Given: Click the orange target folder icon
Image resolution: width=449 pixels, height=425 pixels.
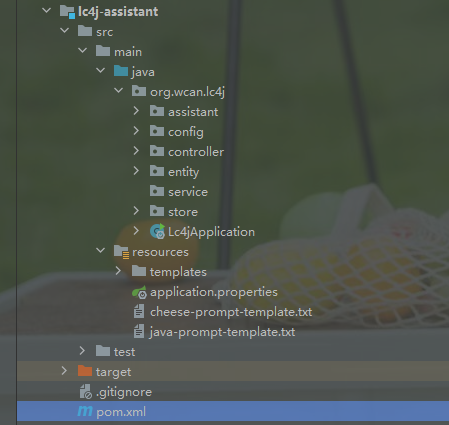Looking at the screenshot, I should (x=85, y=371).
